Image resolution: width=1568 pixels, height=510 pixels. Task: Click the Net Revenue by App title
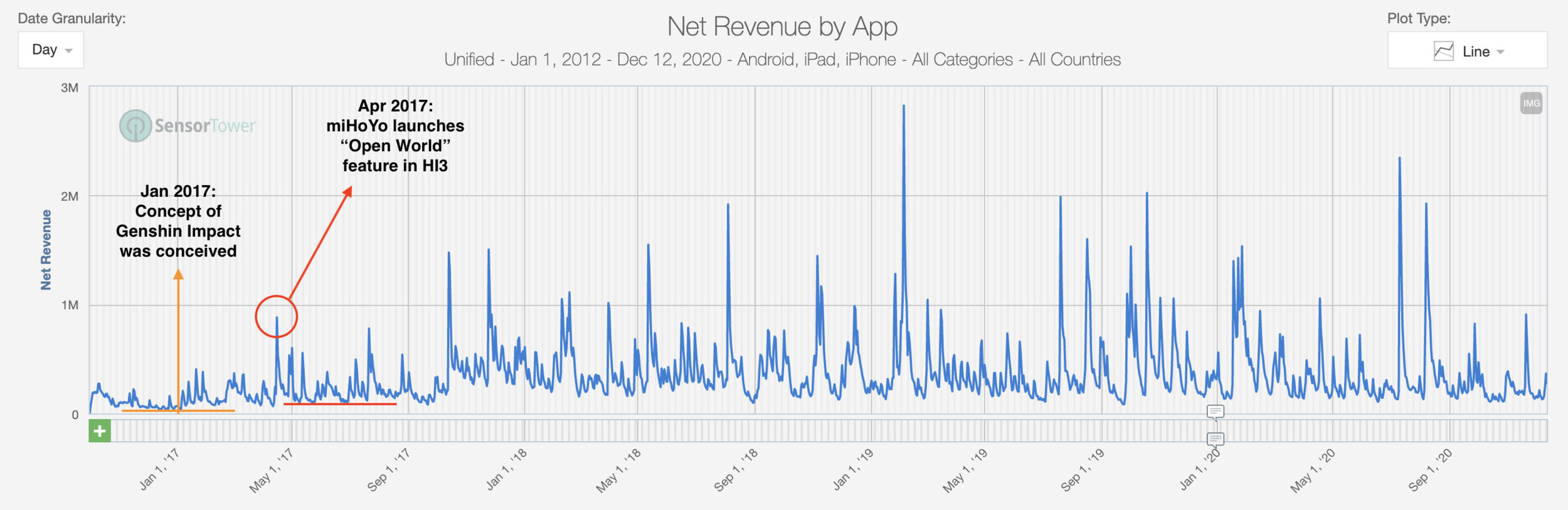click(x=782, y=27)
